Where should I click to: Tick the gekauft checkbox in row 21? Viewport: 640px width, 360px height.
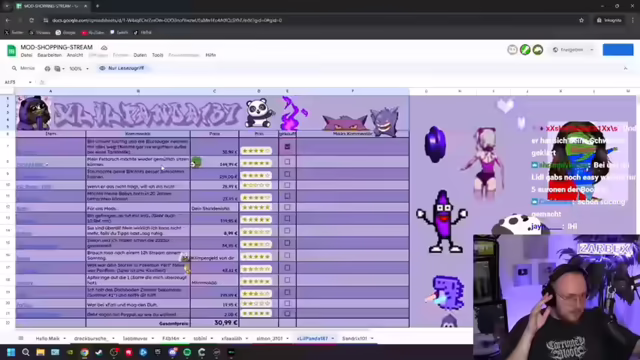click(287, 313)
